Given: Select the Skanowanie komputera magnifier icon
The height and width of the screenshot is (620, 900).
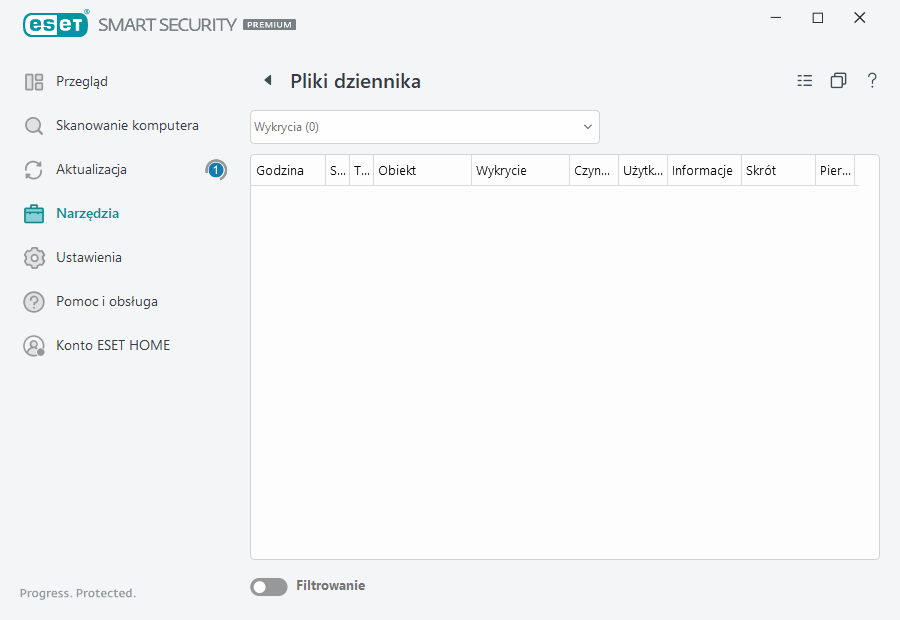Looking at the screenshot, I should [33, 125].
